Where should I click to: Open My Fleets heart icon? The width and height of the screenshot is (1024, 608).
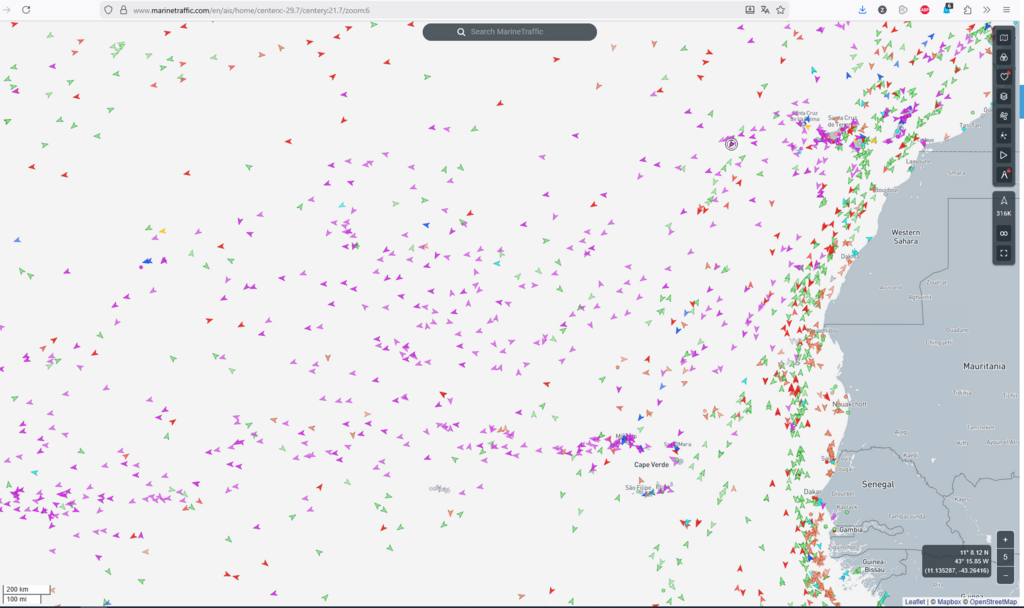pos(1004,77)
